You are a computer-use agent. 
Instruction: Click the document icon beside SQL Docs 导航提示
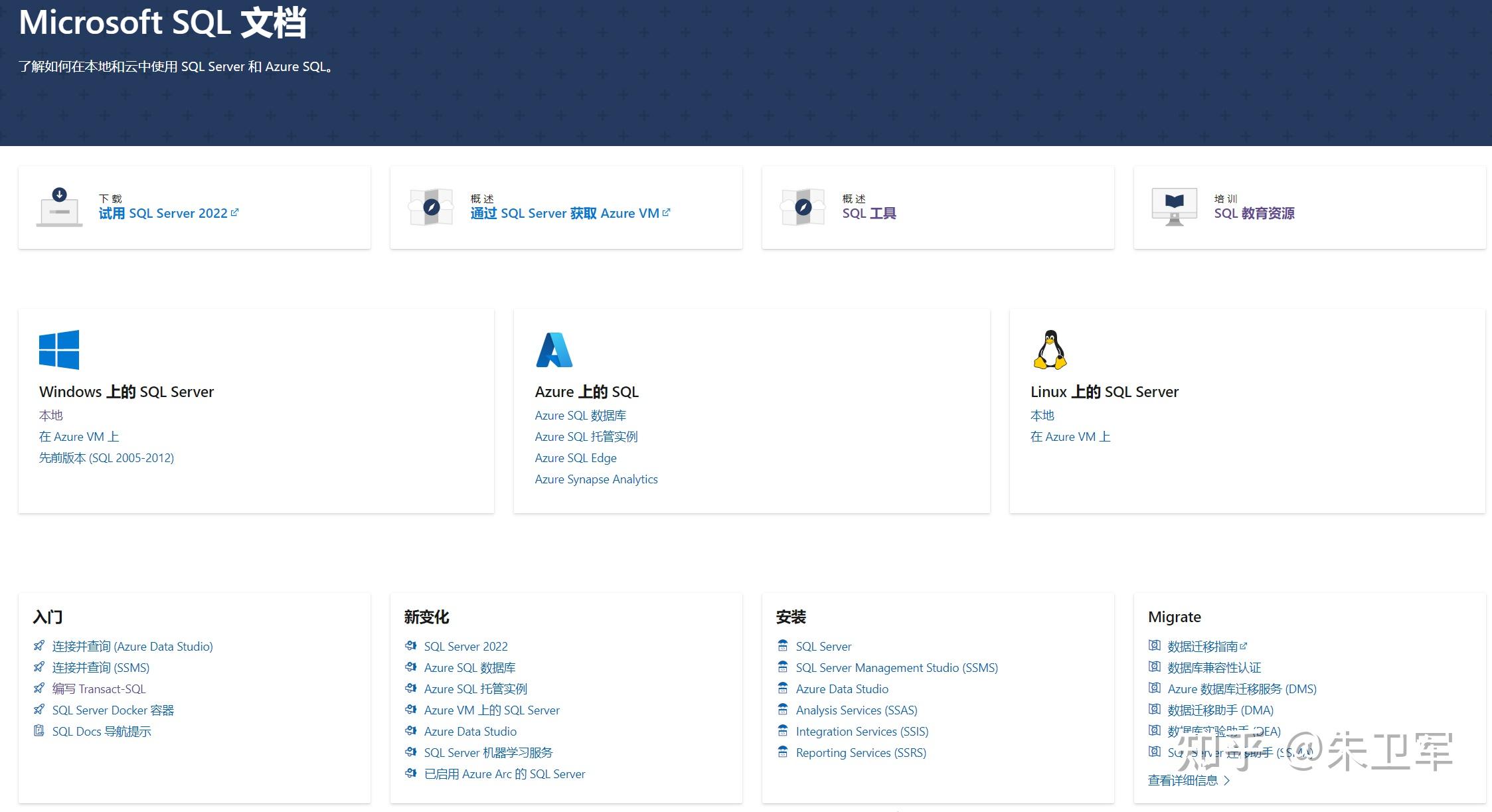click(39, 730)
